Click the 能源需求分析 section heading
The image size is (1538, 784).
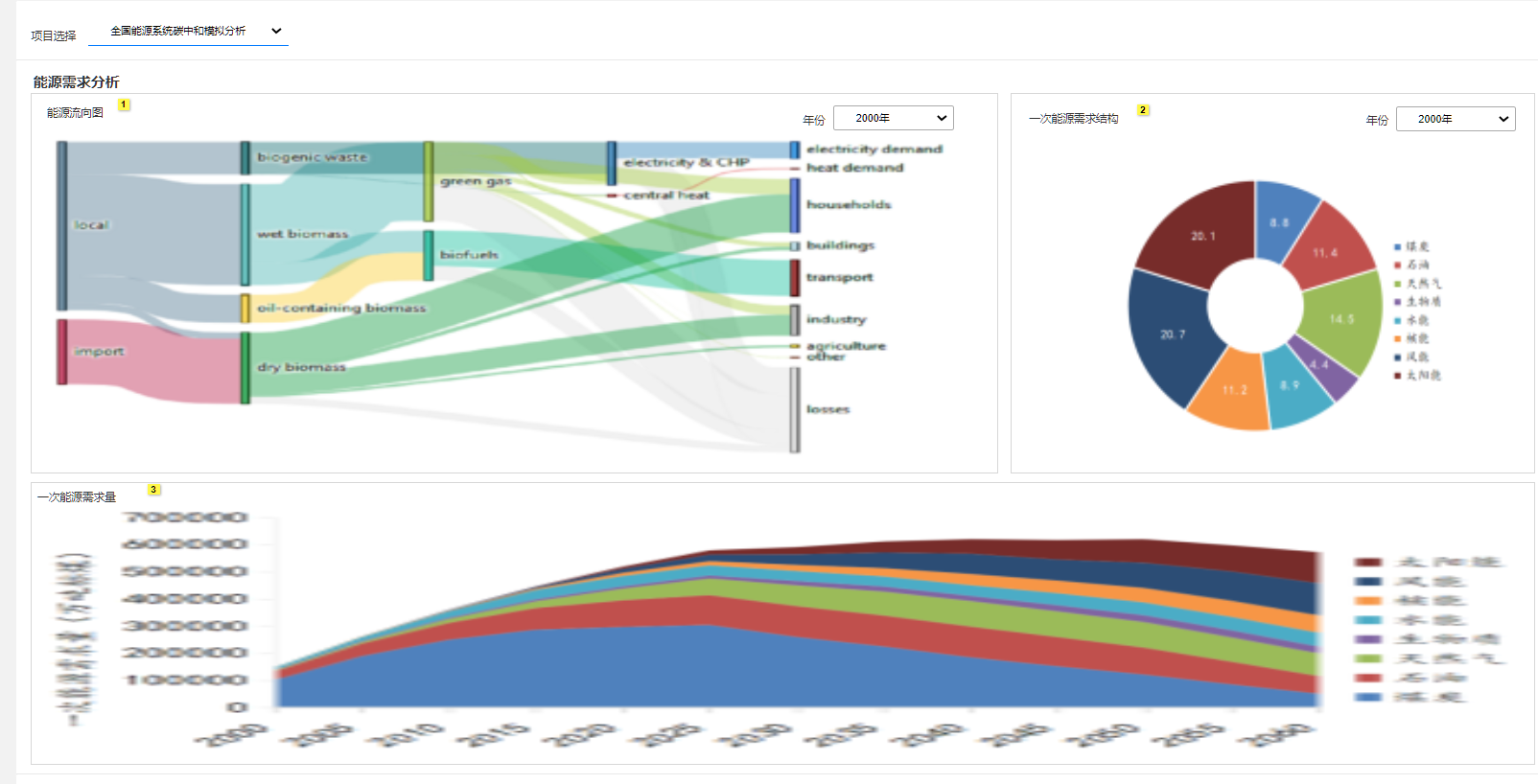(77, 82)
